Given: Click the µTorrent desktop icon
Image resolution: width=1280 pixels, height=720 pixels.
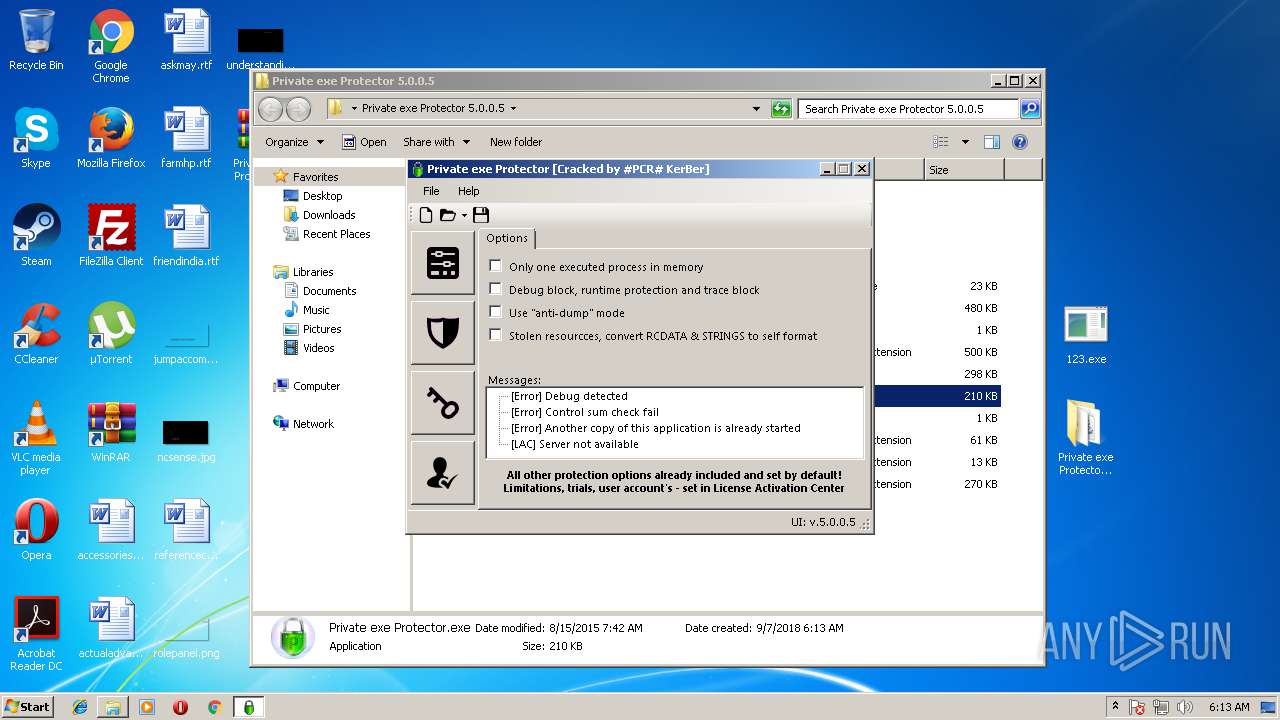Looking at the screenshot, I should coord(111,334).
